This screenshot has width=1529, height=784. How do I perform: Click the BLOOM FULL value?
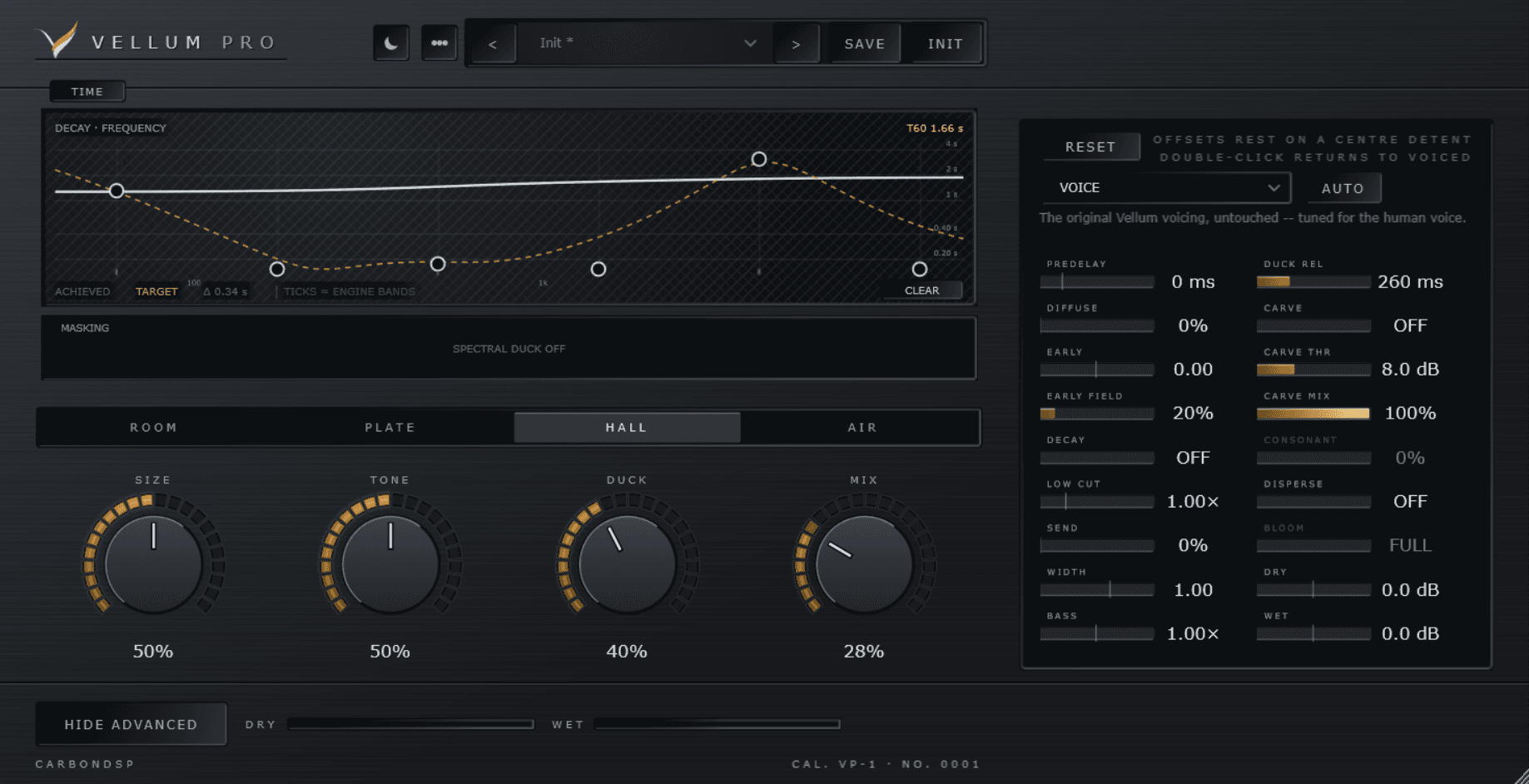pos(1410,546)
